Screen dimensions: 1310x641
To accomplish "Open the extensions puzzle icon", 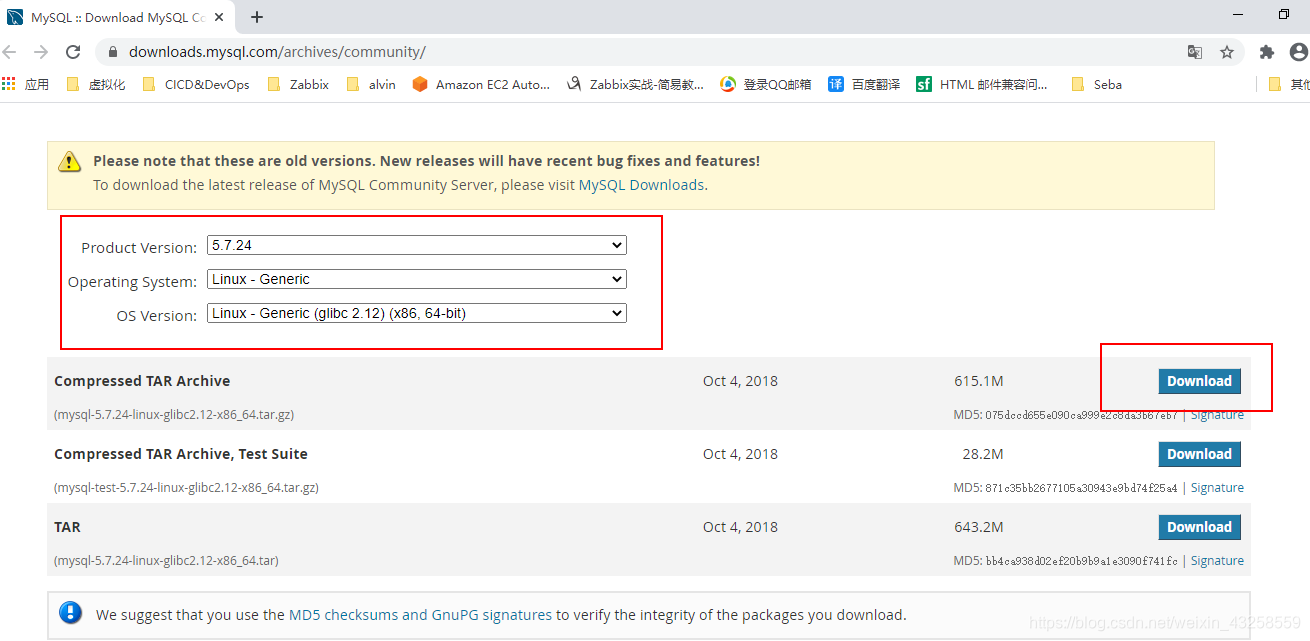I will coord(1267,52).
